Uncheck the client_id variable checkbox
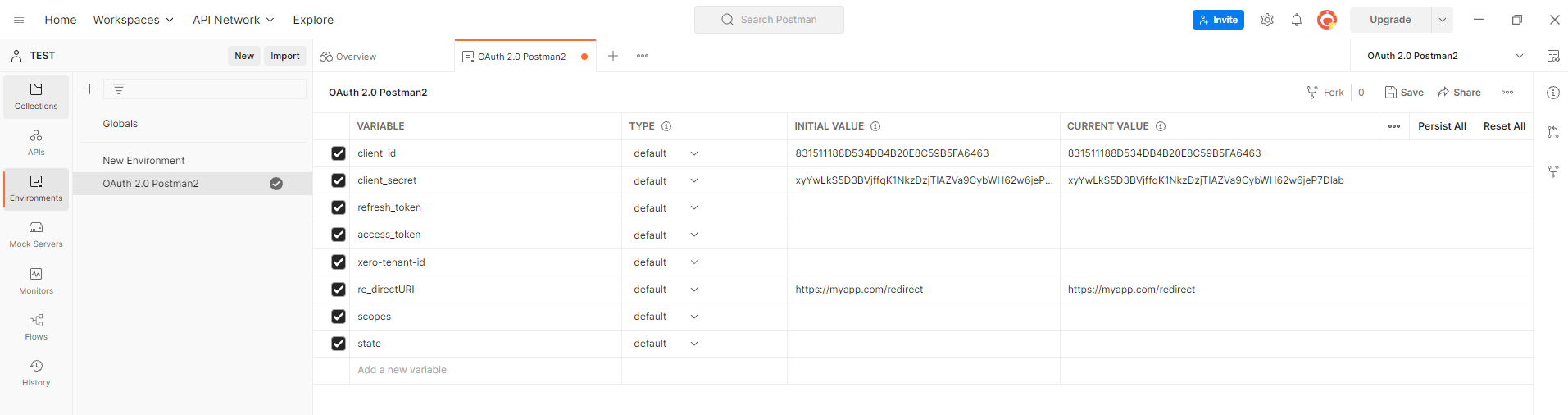Screen dimensions: 1568x415 click(339, 153)
